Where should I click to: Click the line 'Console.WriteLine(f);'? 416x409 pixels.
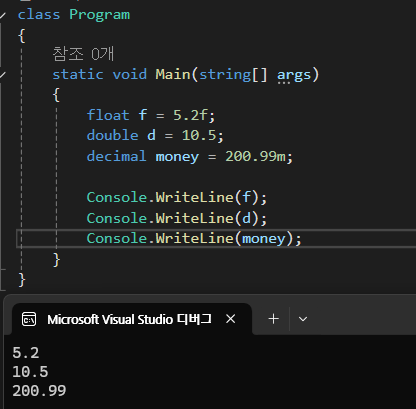[177, 197]
